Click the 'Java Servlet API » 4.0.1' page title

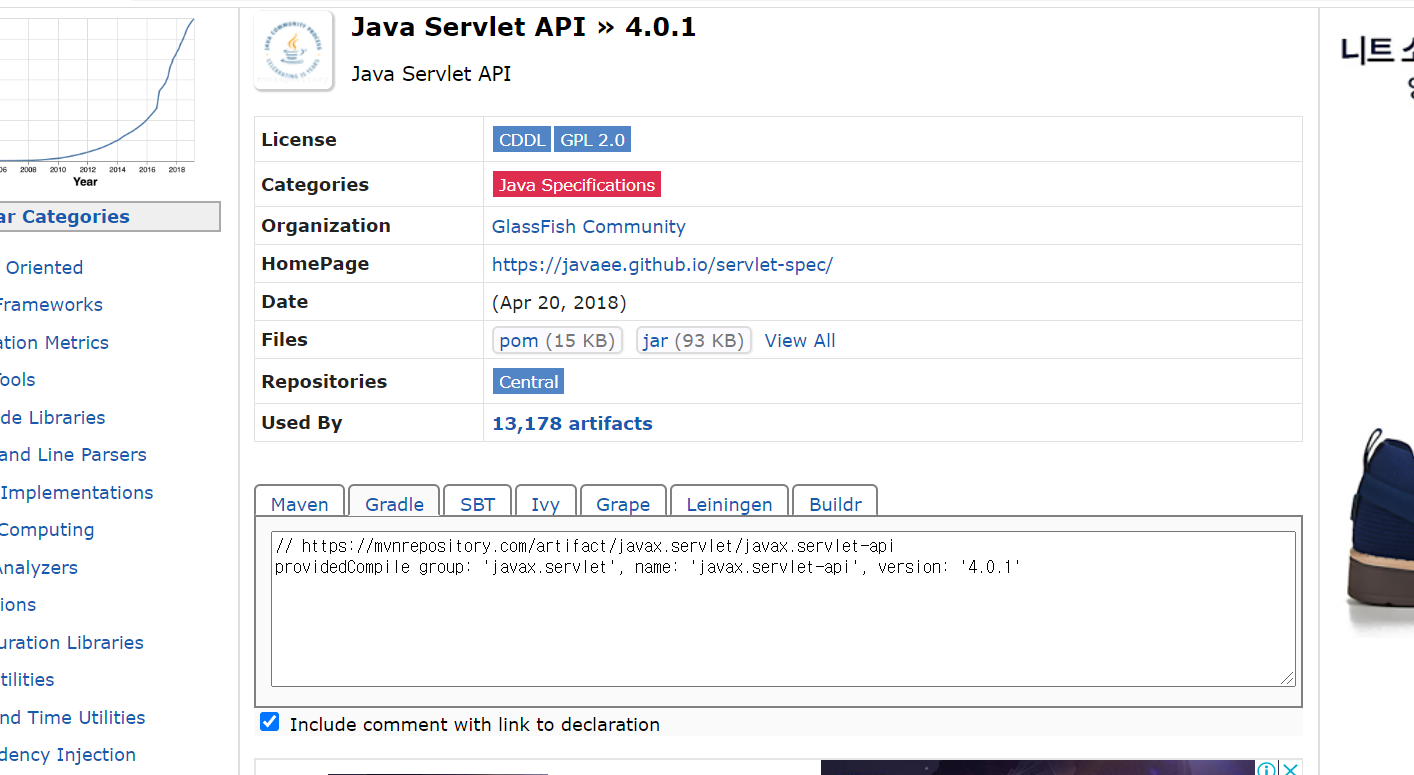click(523, 27)
